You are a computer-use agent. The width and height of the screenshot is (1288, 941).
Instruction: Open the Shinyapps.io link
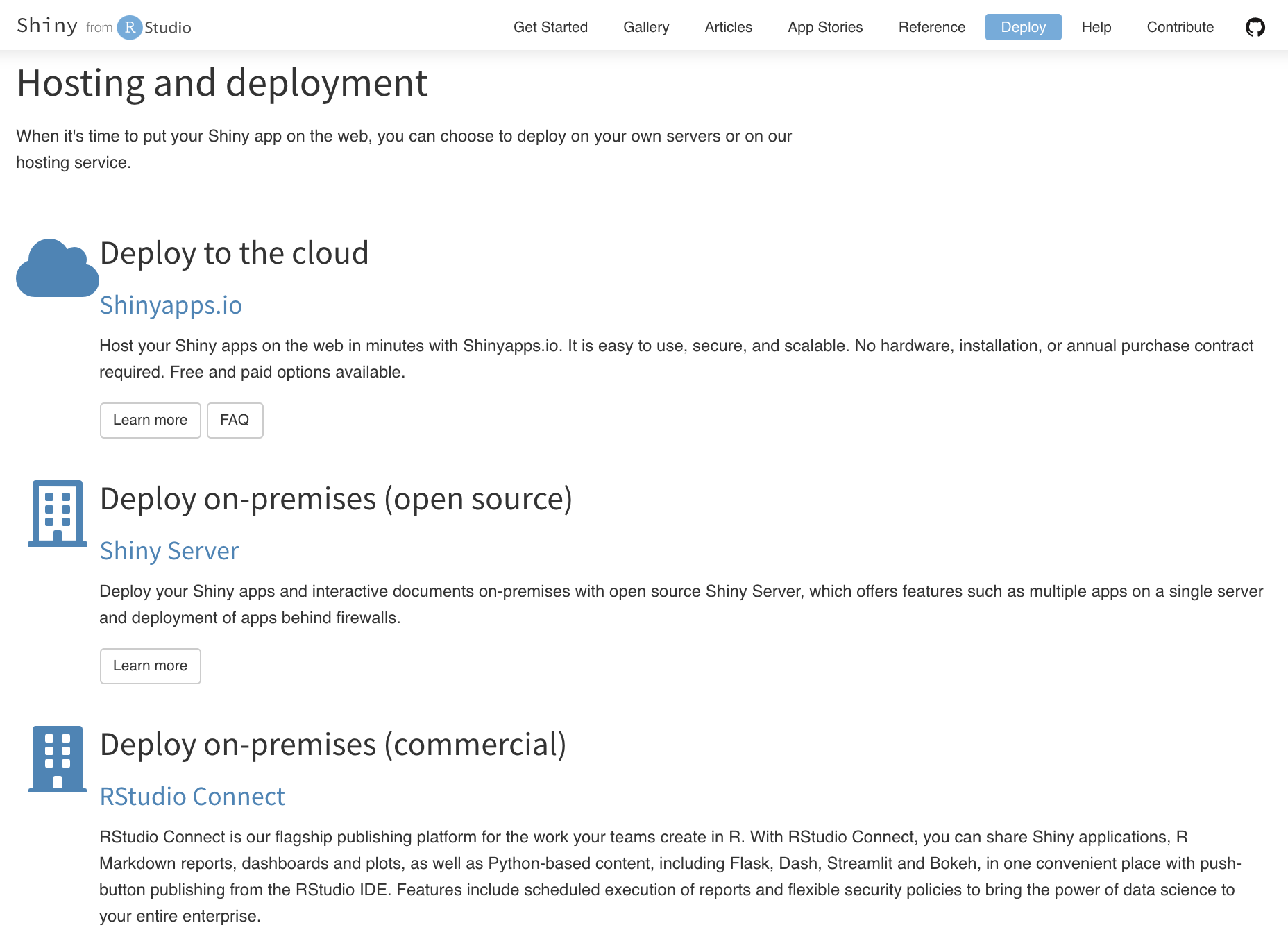tap(171, 305)
